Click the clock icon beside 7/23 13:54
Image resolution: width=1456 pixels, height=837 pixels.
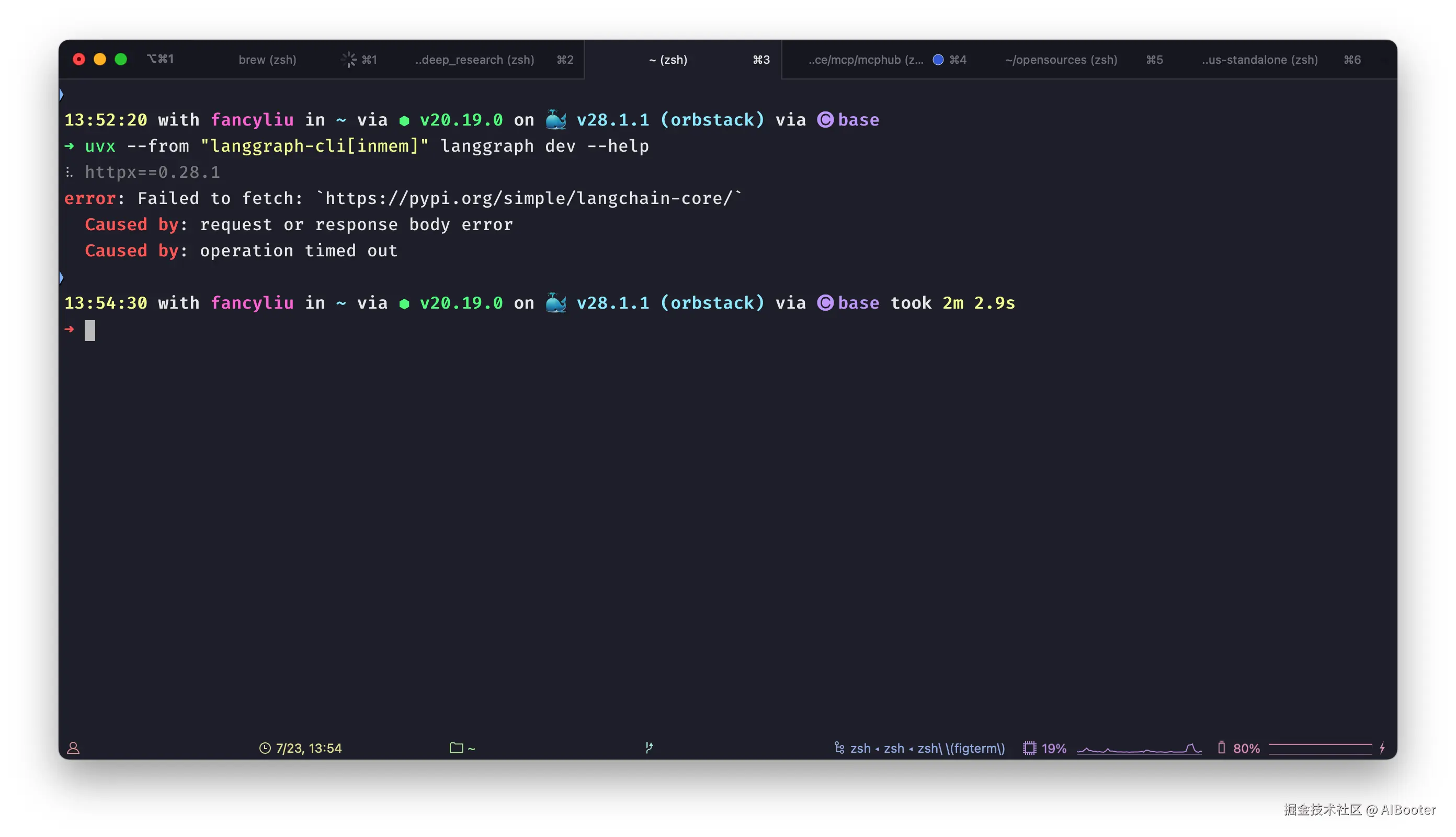265,748
